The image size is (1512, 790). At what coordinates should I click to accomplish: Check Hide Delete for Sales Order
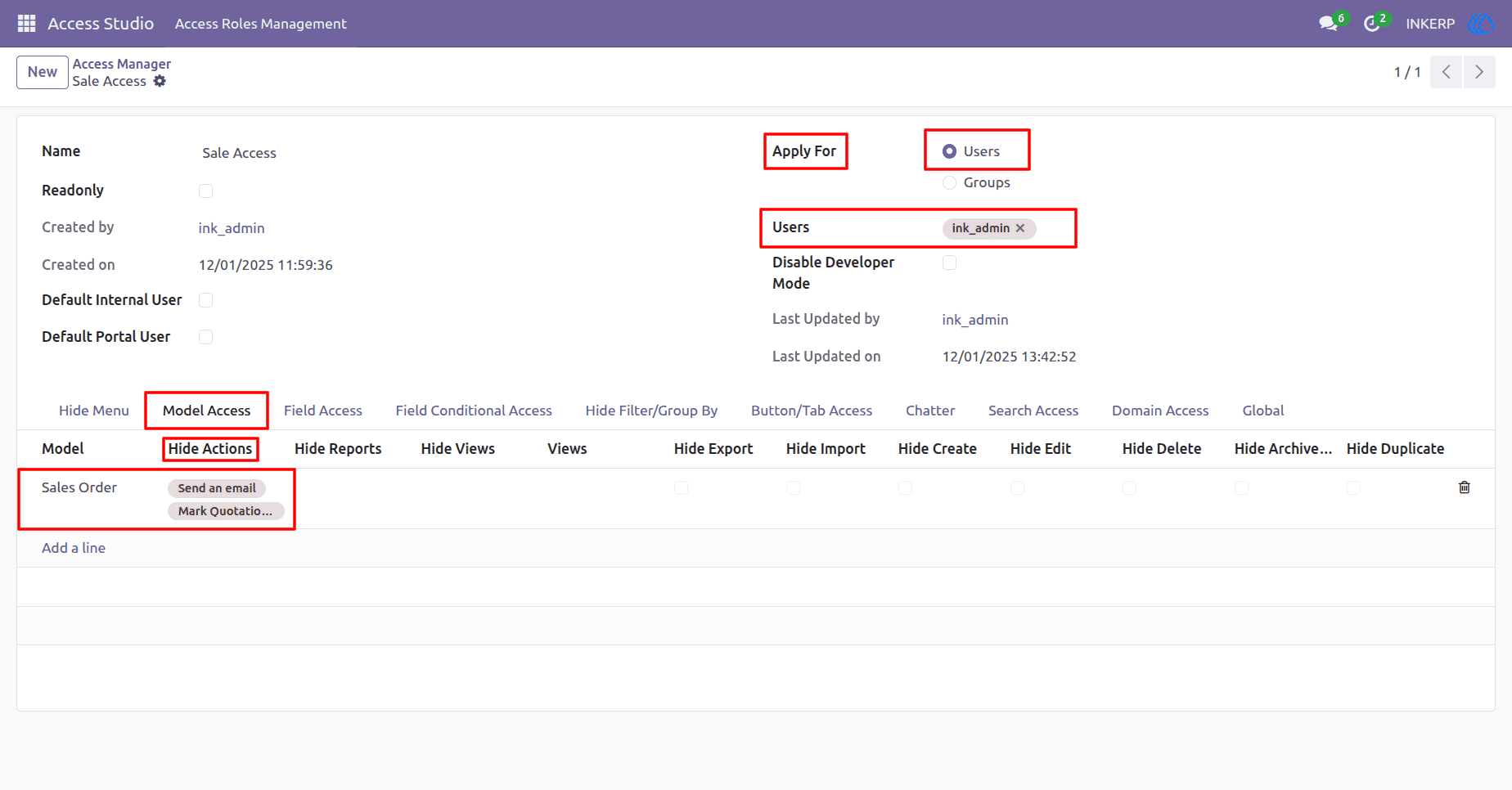tap(1129, 487)
